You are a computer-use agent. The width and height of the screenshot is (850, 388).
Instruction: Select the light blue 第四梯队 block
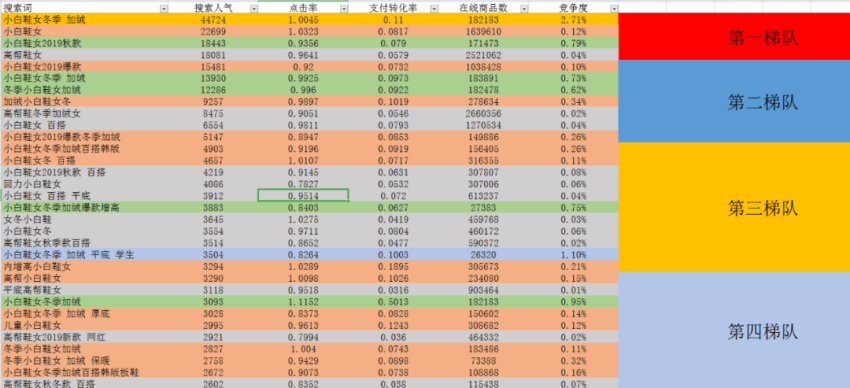click(734, 329)
